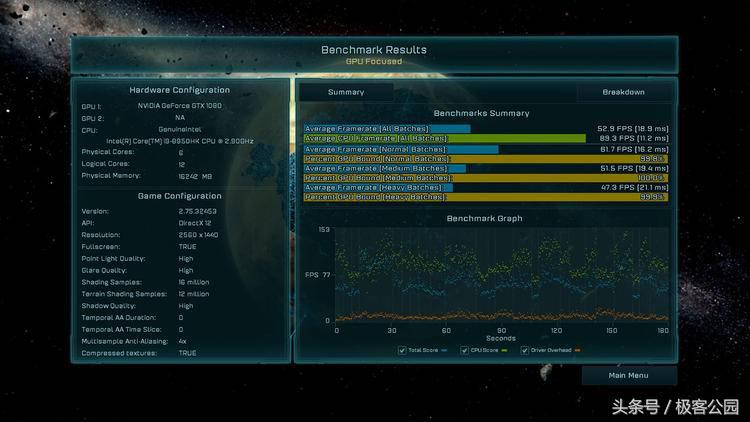The image size is (750, 422).
Task: Switch to the Summary tab
Action: 346,92
